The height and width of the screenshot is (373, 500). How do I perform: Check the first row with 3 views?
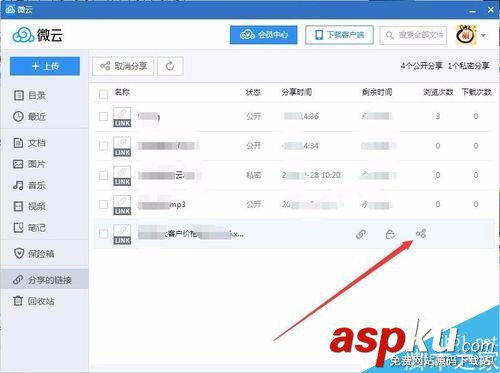point(103,117)
